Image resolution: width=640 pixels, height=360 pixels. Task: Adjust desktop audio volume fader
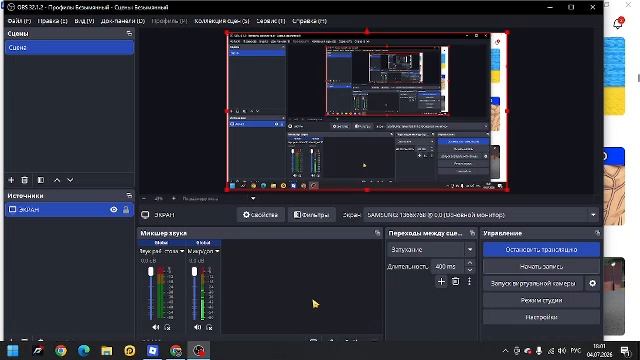click(x=151, y=271)
